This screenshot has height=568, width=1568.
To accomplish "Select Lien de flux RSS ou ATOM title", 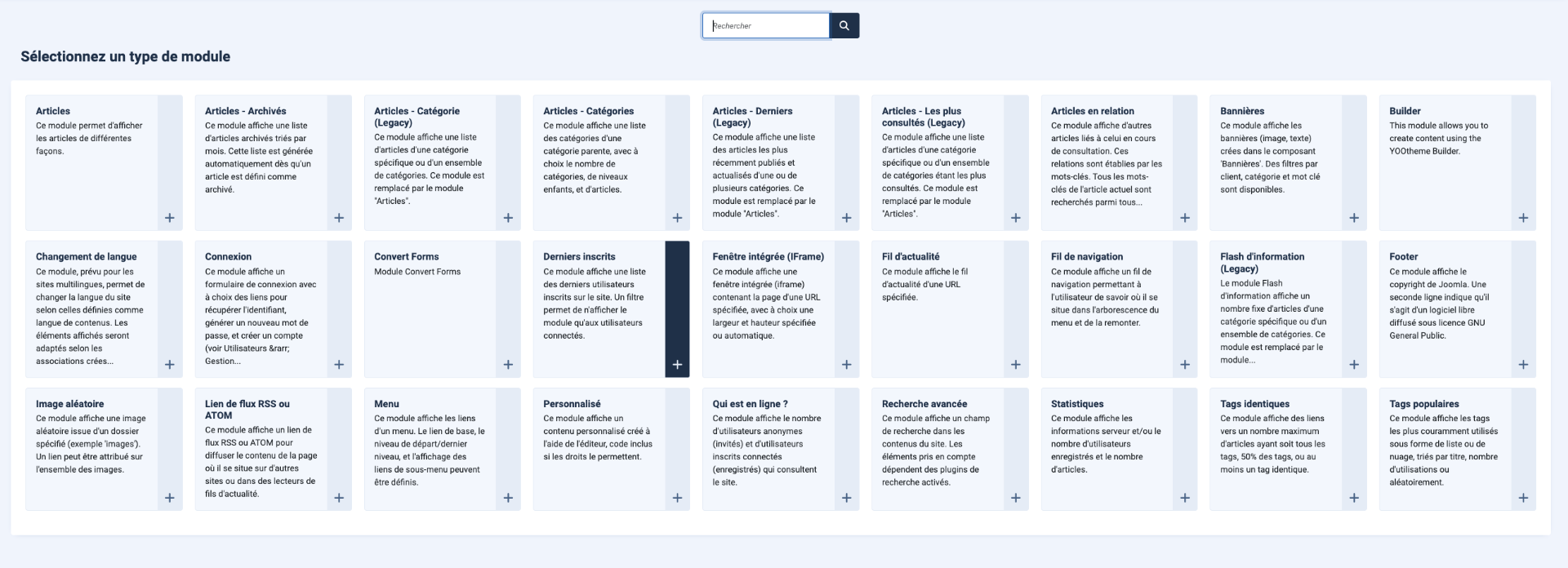I will coord(247,410).
